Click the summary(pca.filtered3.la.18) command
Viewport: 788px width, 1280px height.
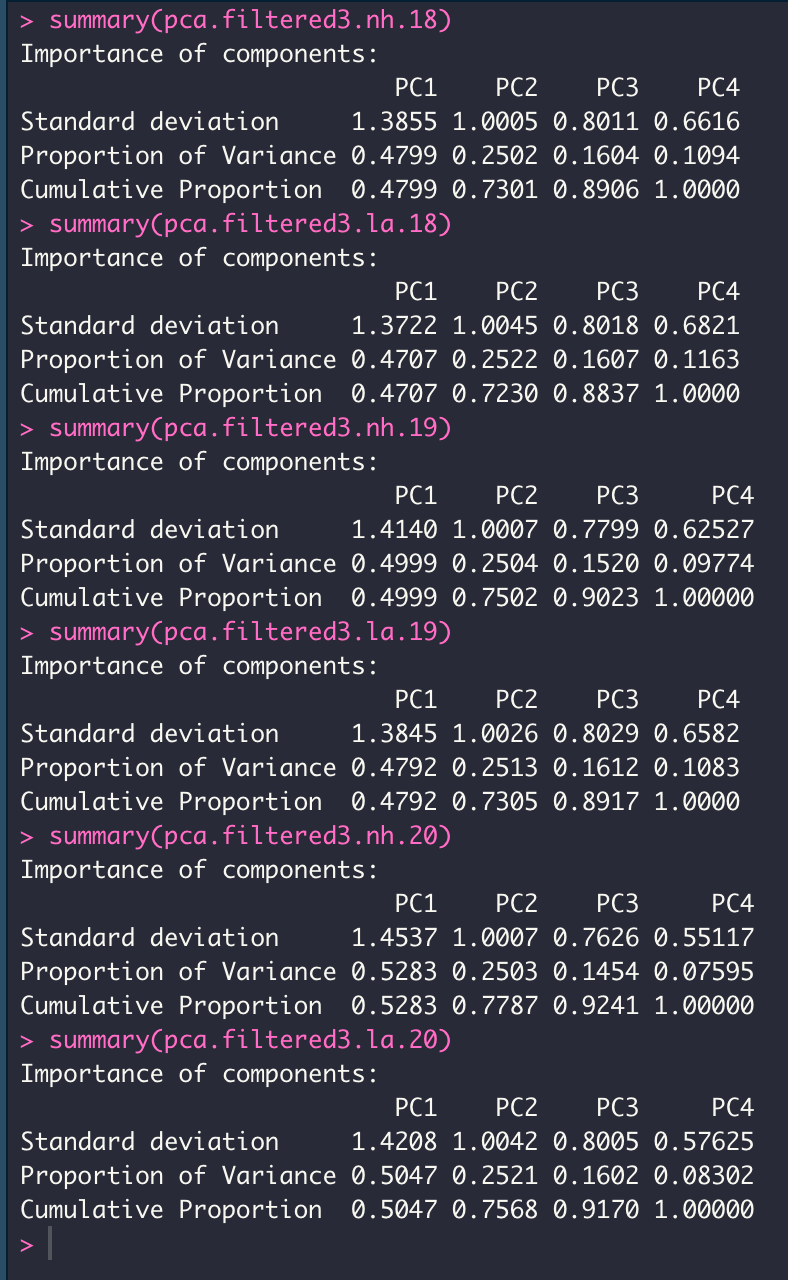click(x=251, y=224)
